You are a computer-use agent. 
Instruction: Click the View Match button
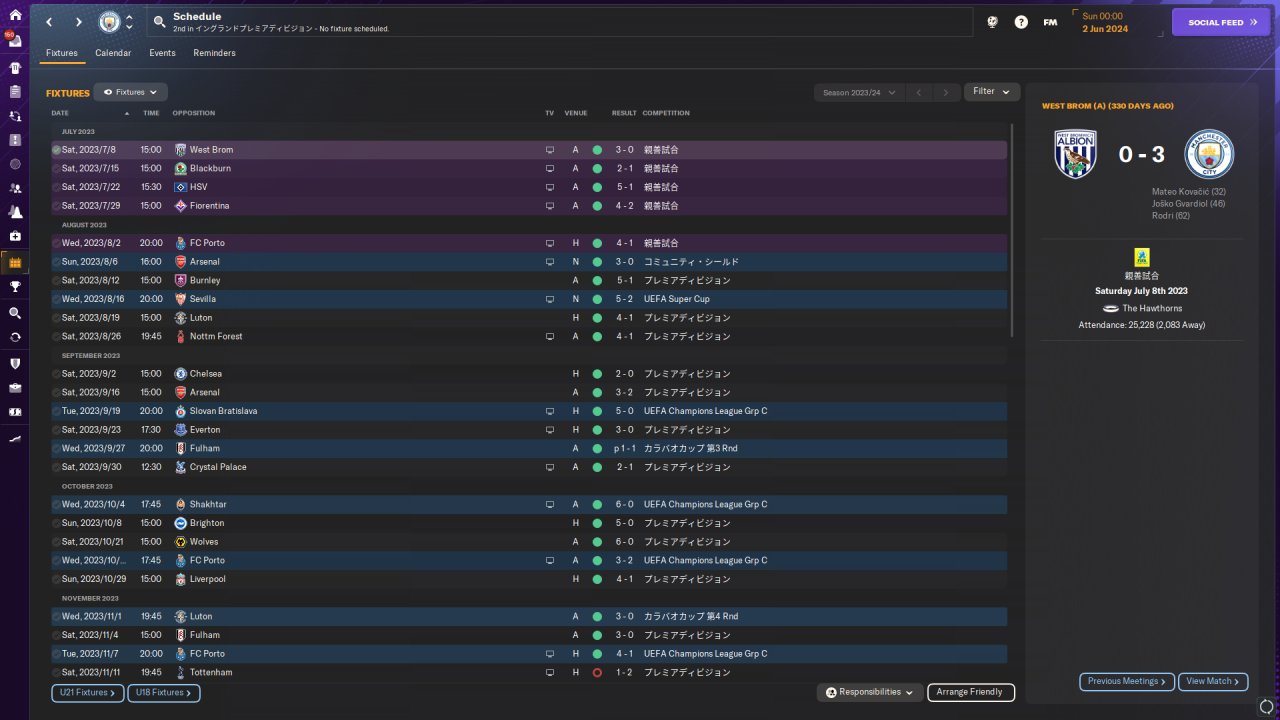coord(1213,681)
